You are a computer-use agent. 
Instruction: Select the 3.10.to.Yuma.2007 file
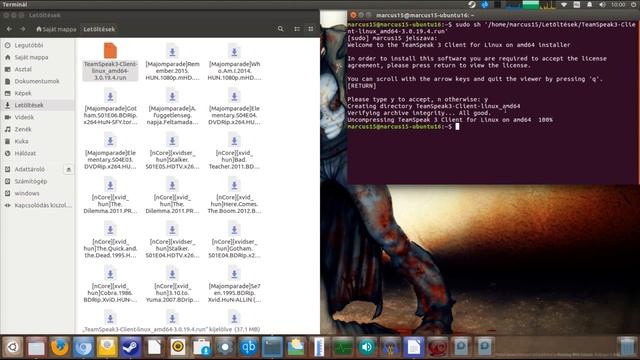click(172, 285)
